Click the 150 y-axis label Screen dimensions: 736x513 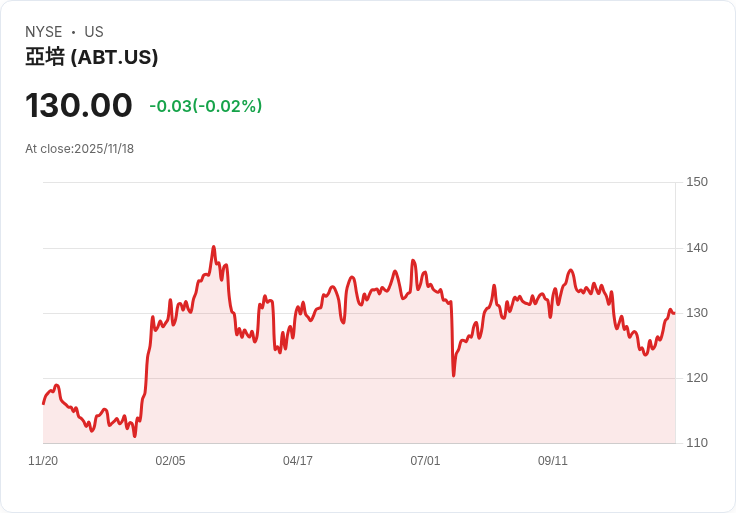697,182
